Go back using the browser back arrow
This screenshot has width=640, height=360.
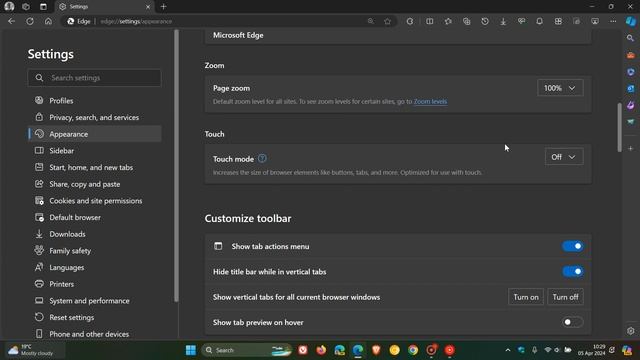pos(11,21)
